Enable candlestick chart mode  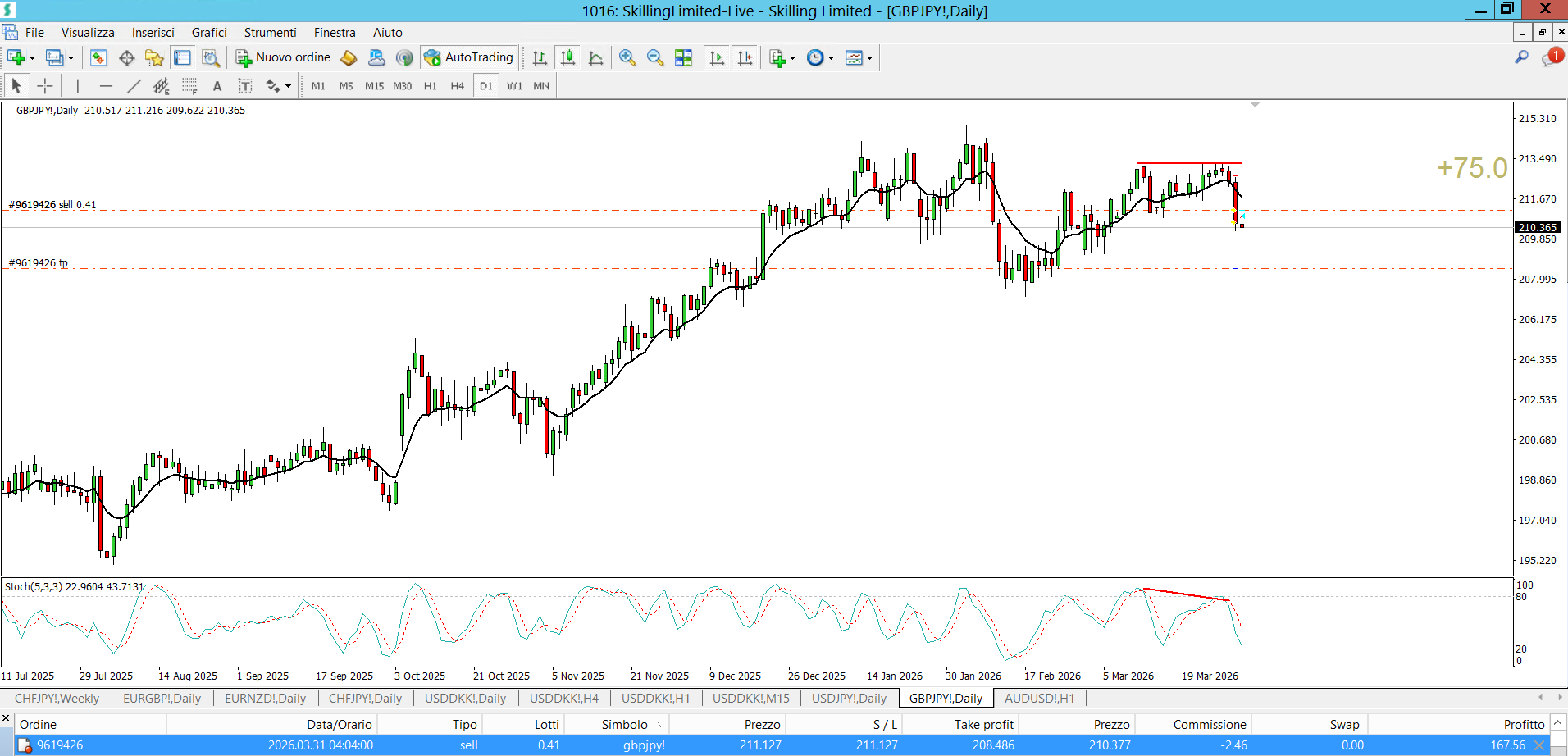(567, 57)
